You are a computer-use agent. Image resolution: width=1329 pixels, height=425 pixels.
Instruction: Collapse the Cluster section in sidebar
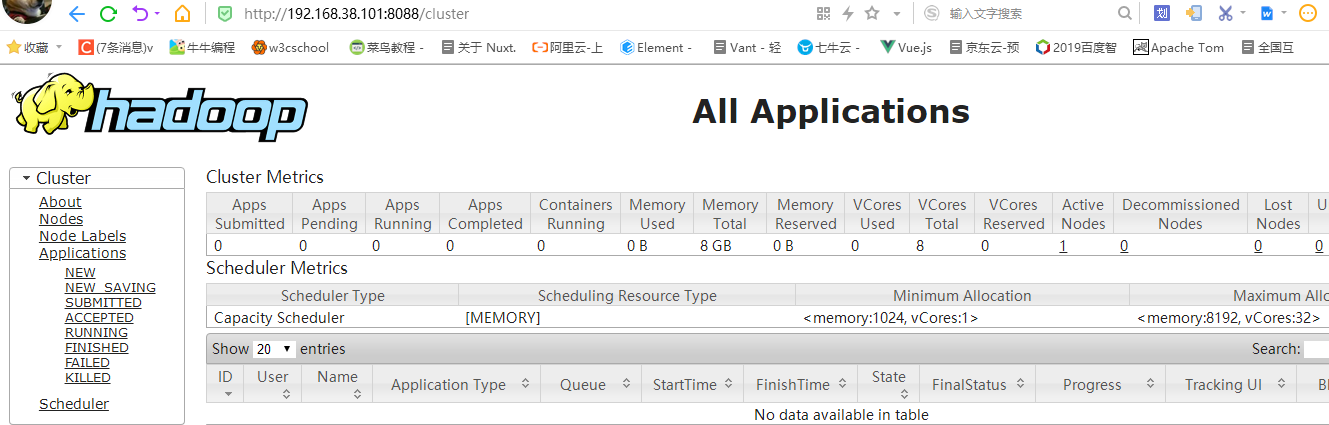tap(26, 178)
